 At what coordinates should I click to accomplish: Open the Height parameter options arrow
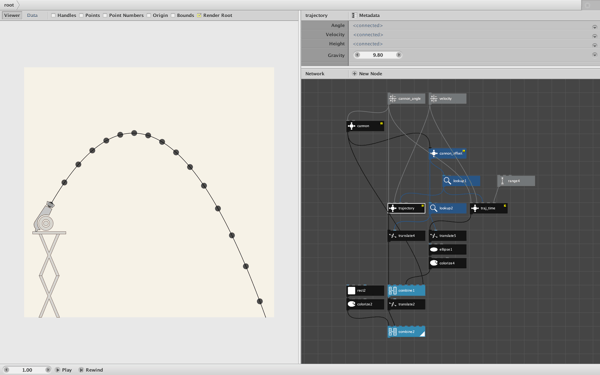(x=594, y=45)
